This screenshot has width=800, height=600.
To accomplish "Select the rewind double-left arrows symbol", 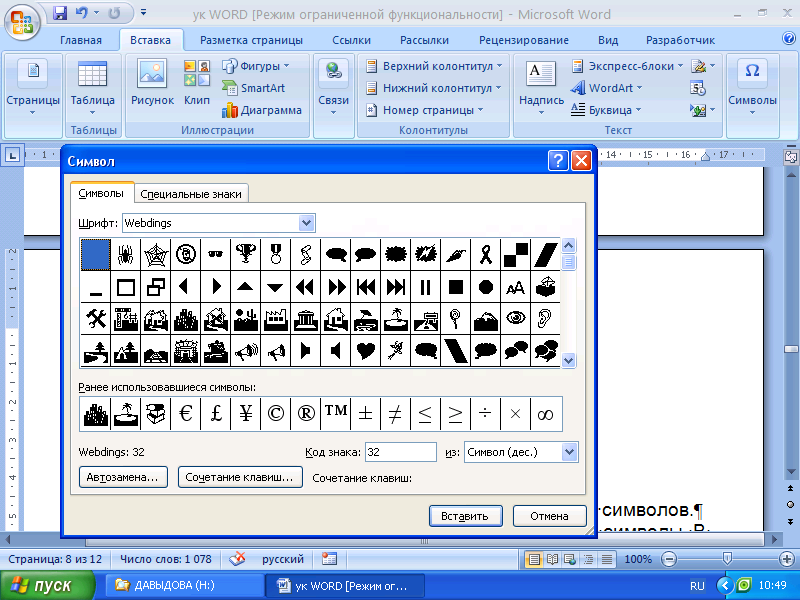I will coord(306,287).
